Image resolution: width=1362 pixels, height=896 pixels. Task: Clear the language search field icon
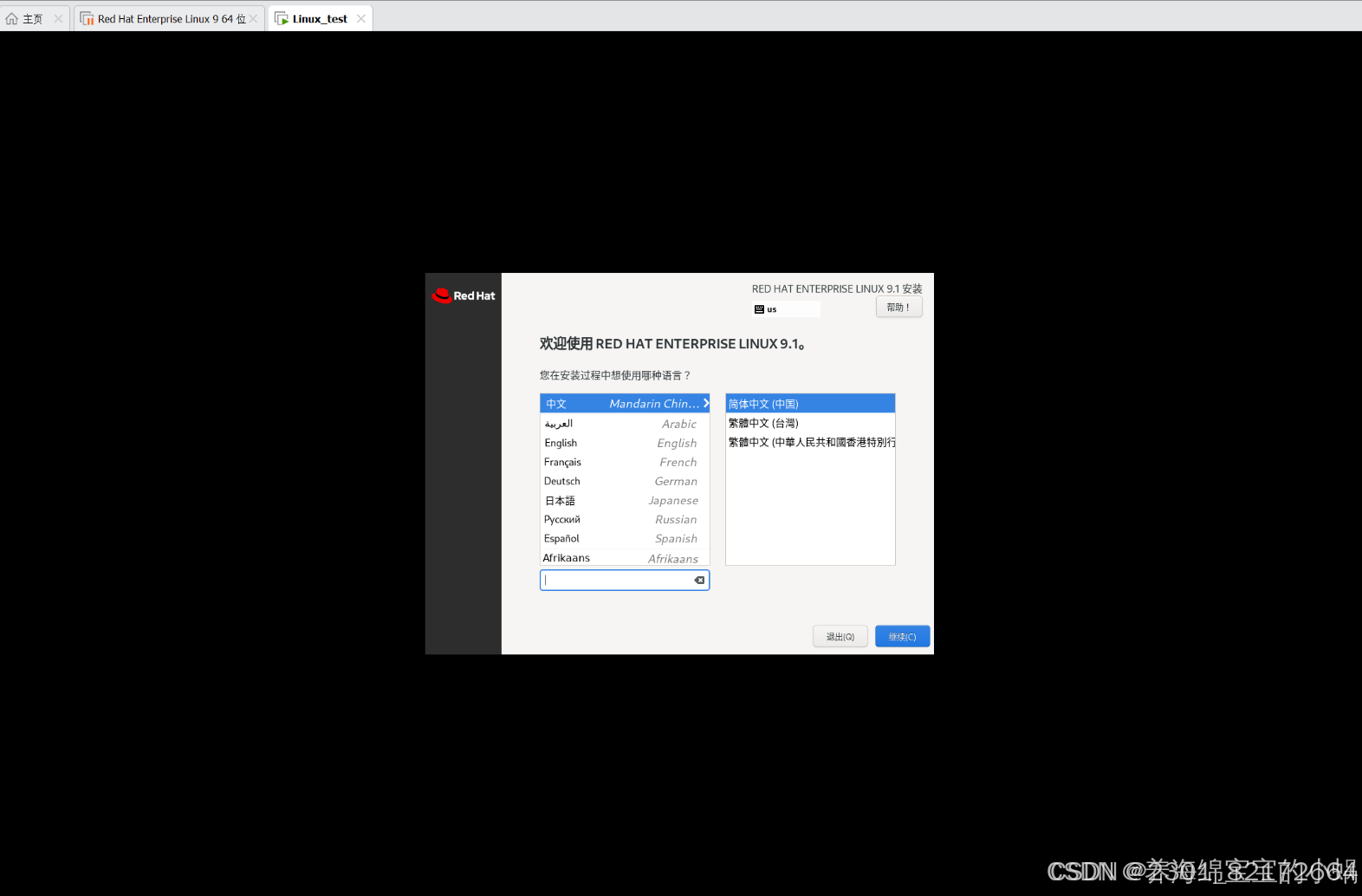click(x=699, y=581)
